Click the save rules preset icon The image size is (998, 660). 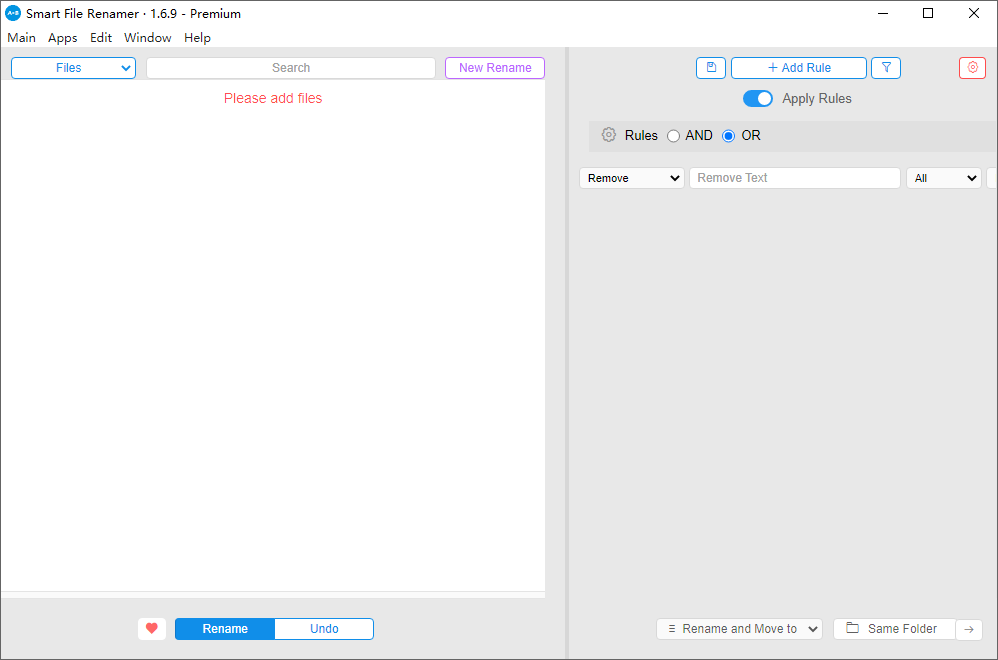pos(711,68)
